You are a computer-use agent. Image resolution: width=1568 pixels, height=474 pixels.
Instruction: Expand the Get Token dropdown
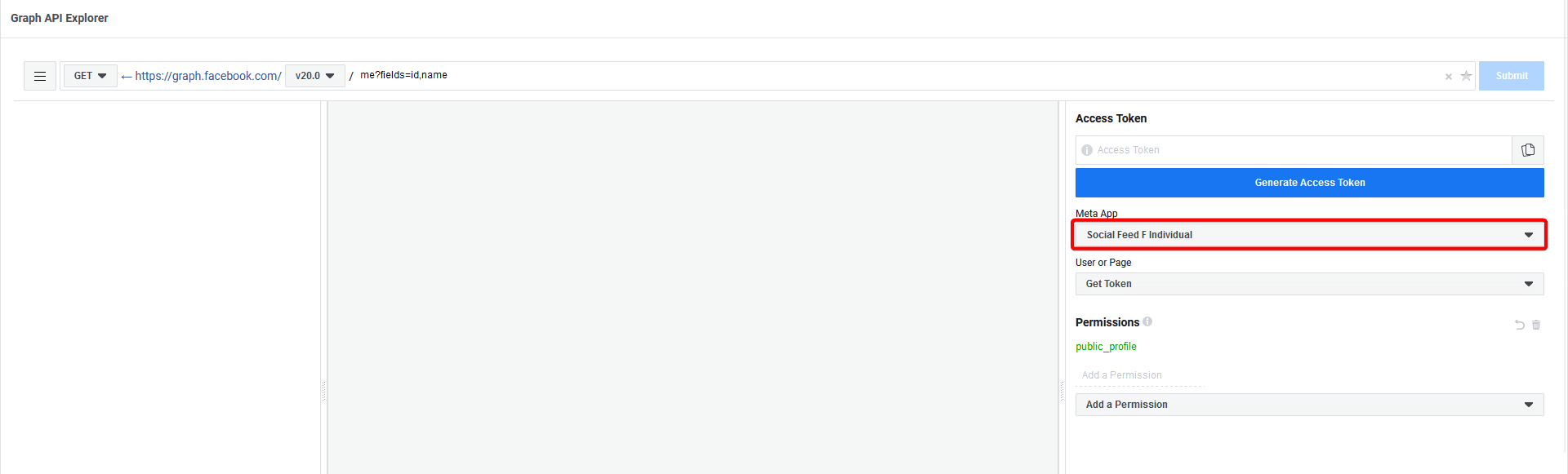(x=1309, y=284)
